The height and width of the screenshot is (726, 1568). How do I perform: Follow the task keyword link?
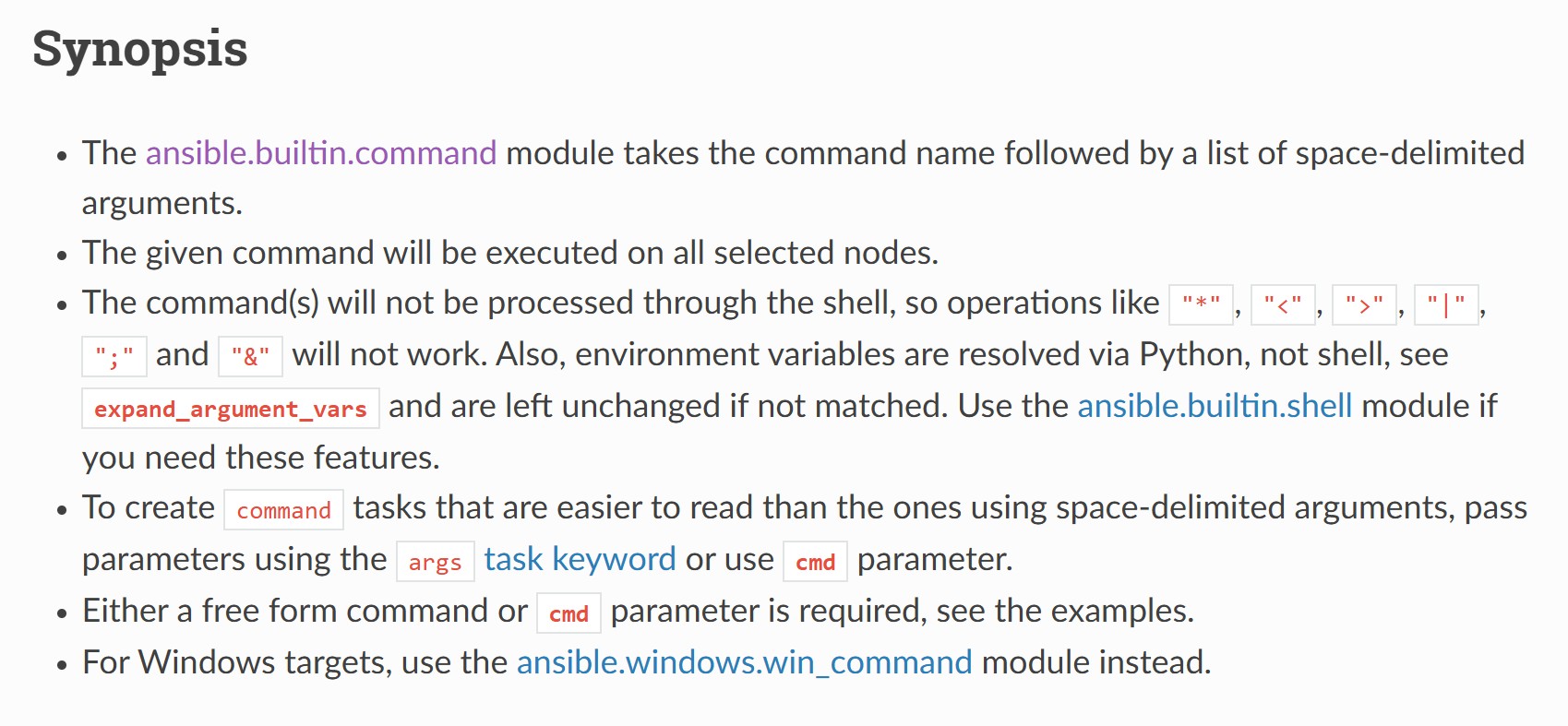coord(580,559)
